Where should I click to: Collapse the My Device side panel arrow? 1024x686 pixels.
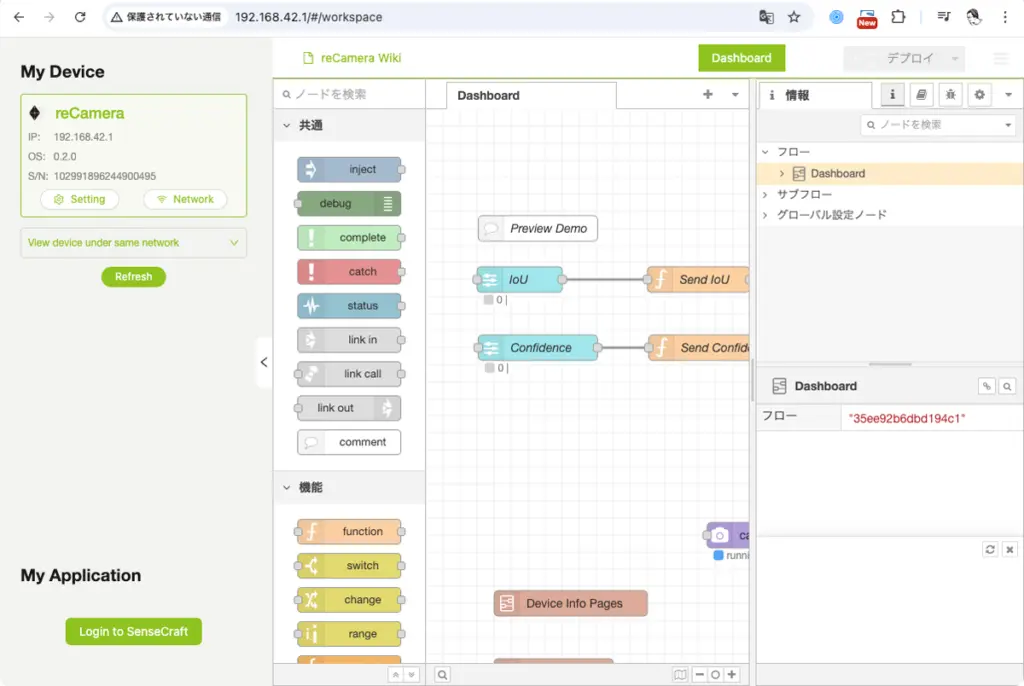[264, 362]
